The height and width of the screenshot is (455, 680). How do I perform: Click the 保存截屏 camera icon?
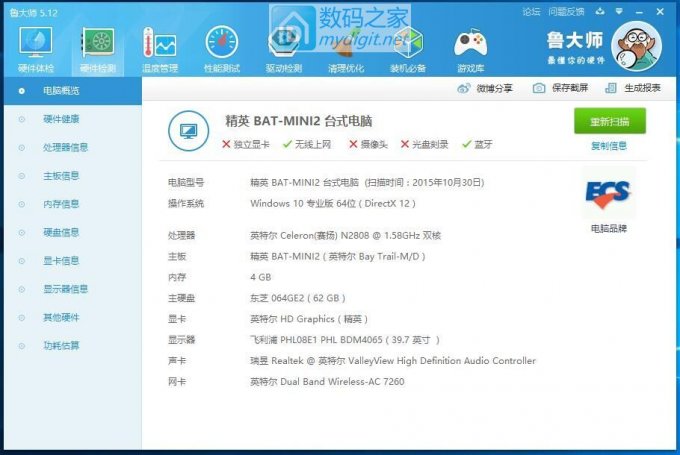tap(539, 89)
